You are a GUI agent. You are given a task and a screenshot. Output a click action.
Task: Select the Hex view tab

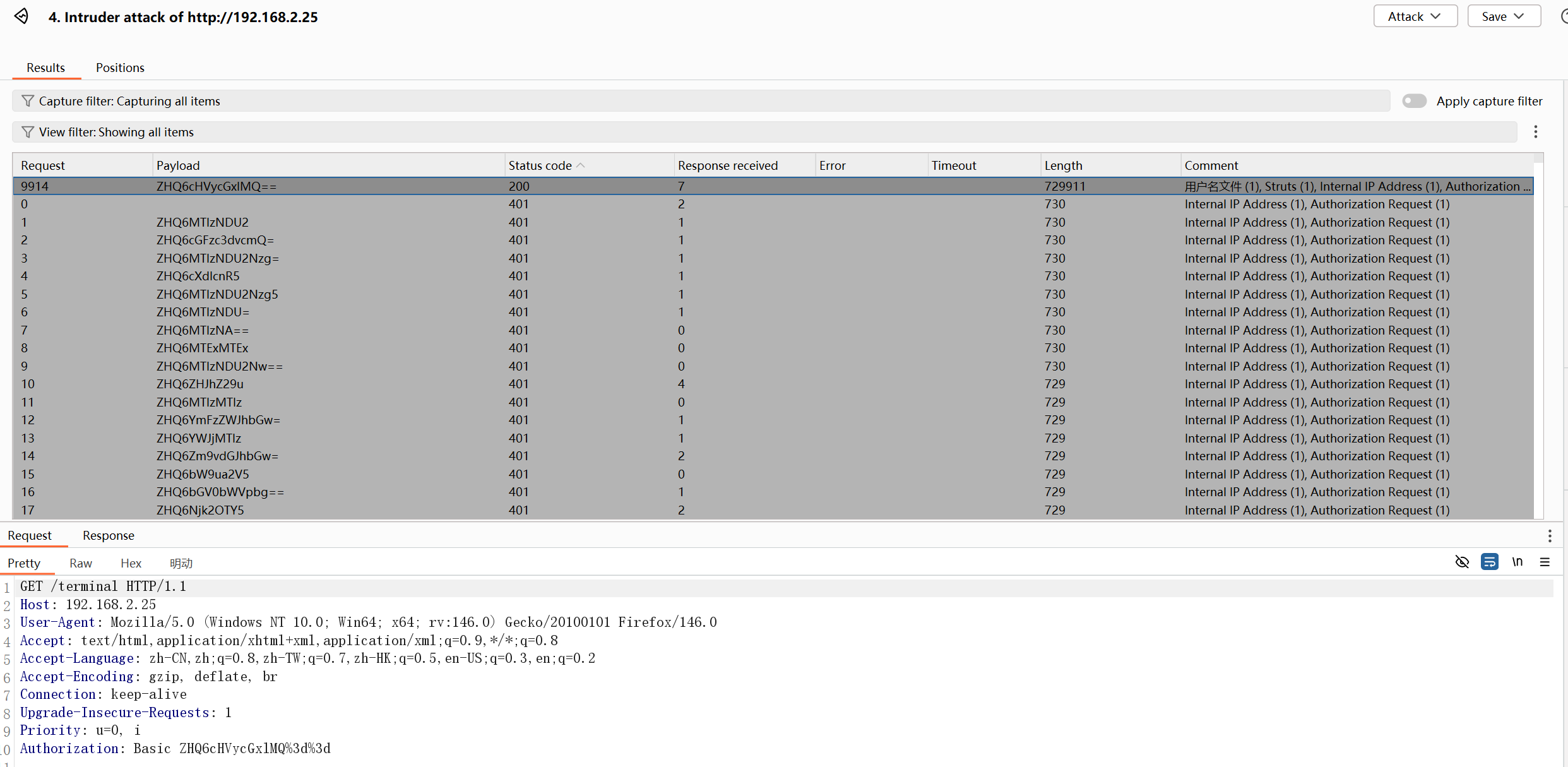(x=131, y=563)
